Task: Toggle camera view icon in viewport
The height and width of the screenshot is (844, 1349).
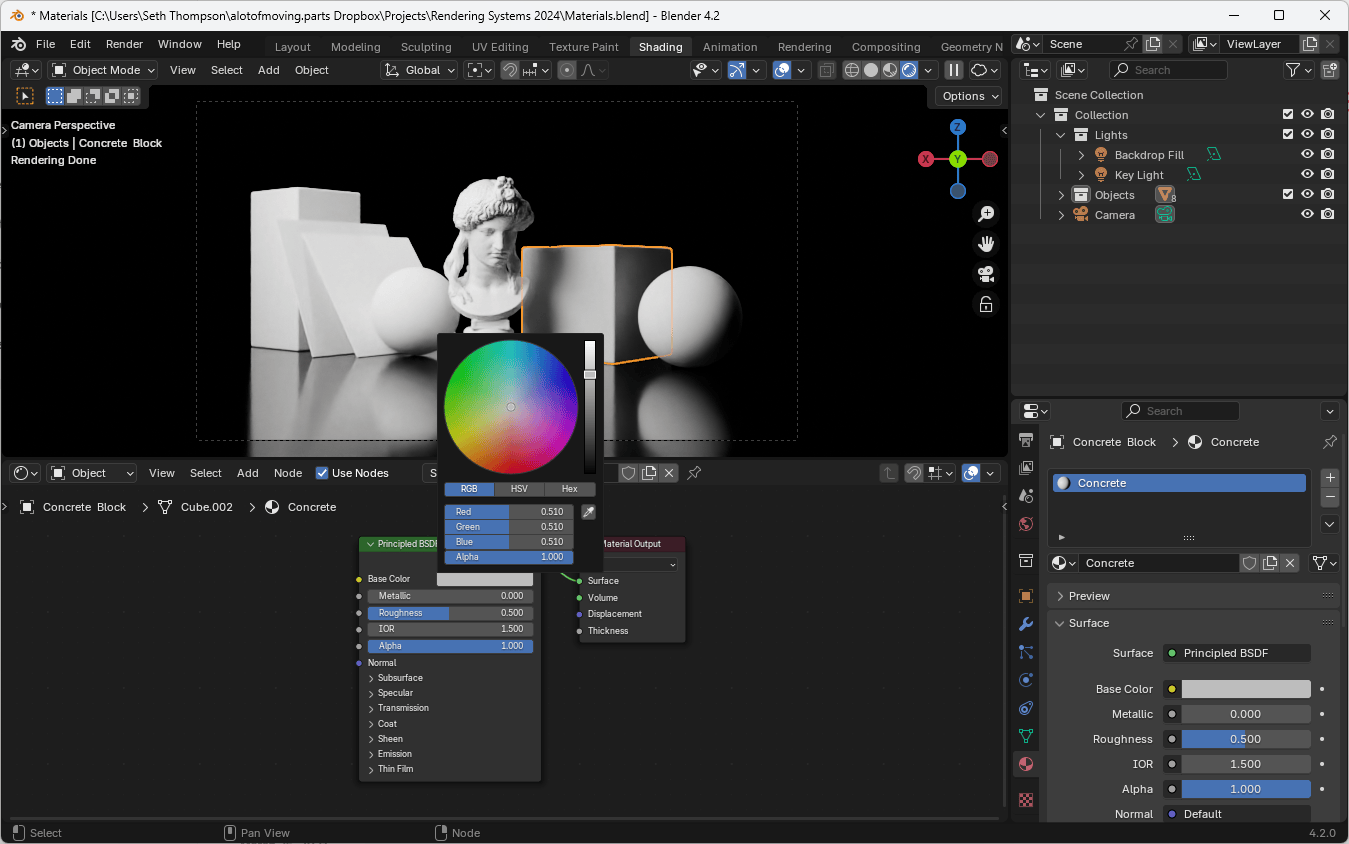Action: (986, 274)
